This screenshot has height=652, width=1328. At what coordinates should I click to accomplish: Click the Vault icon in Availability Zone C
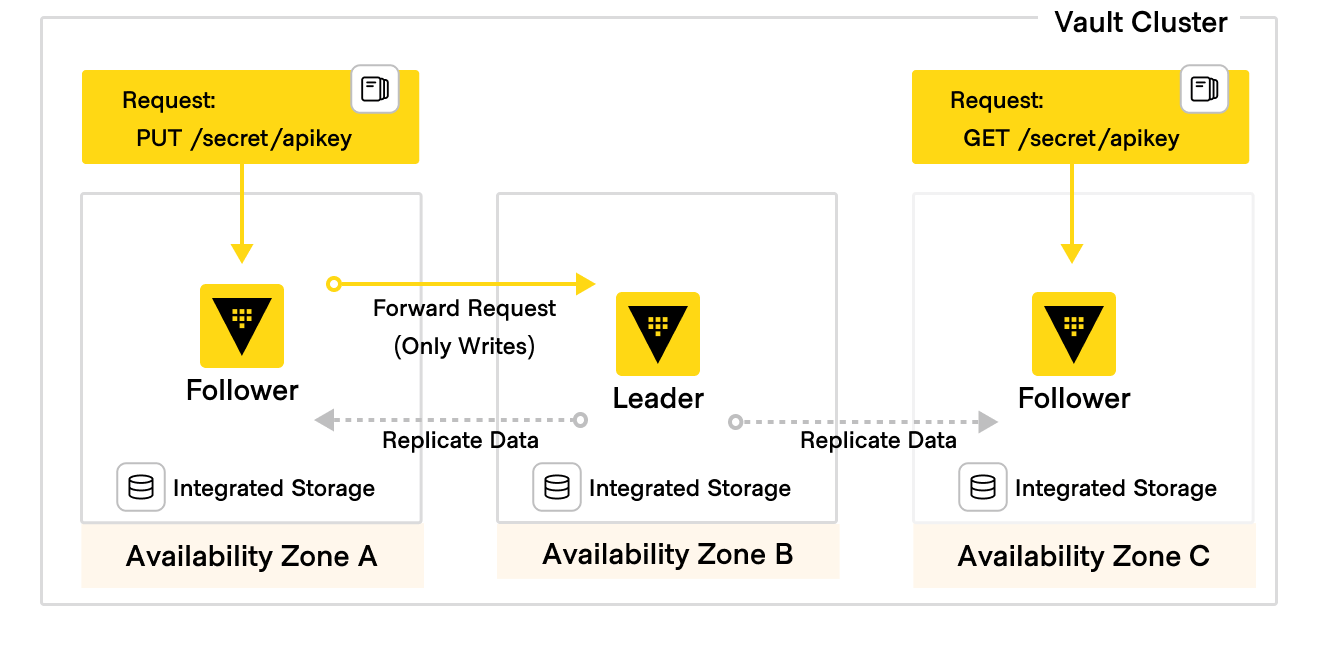1074,333
